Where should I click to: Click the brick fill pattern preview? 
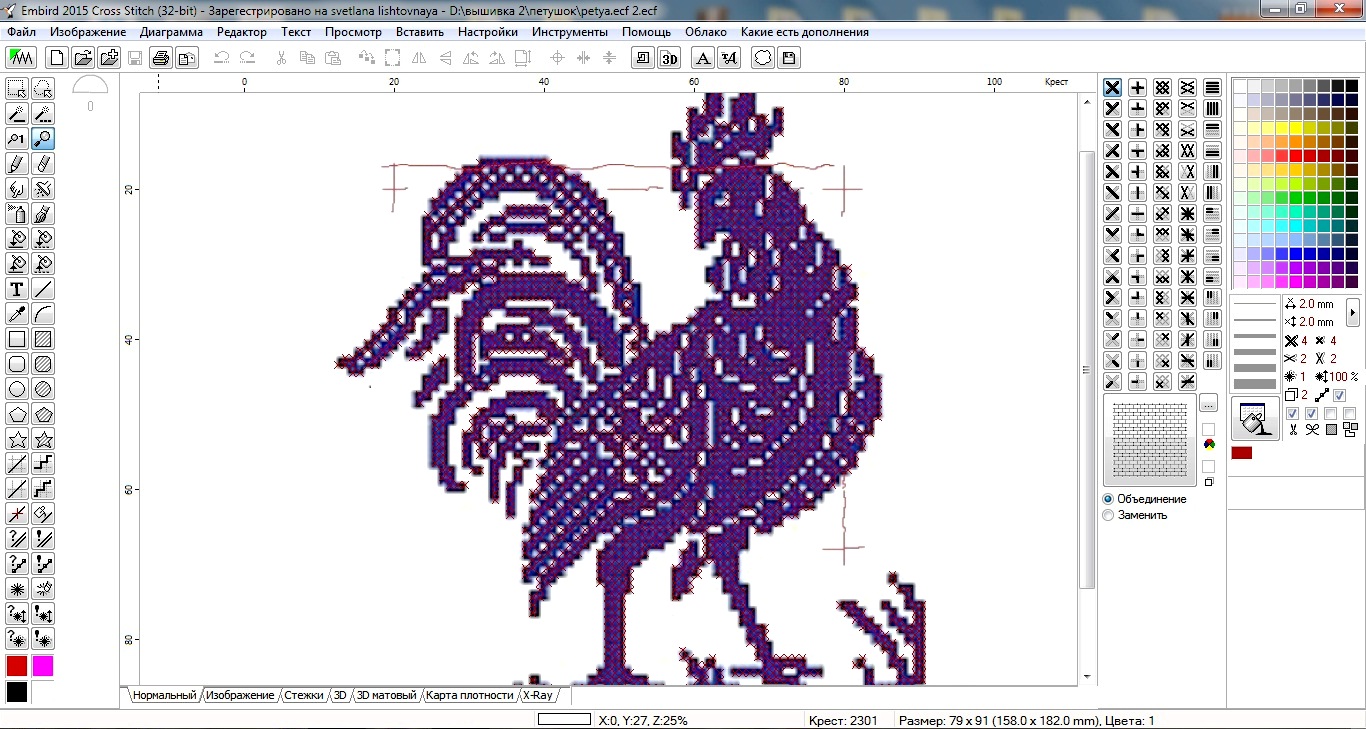pyautogui.click(x=1152, y=439)
